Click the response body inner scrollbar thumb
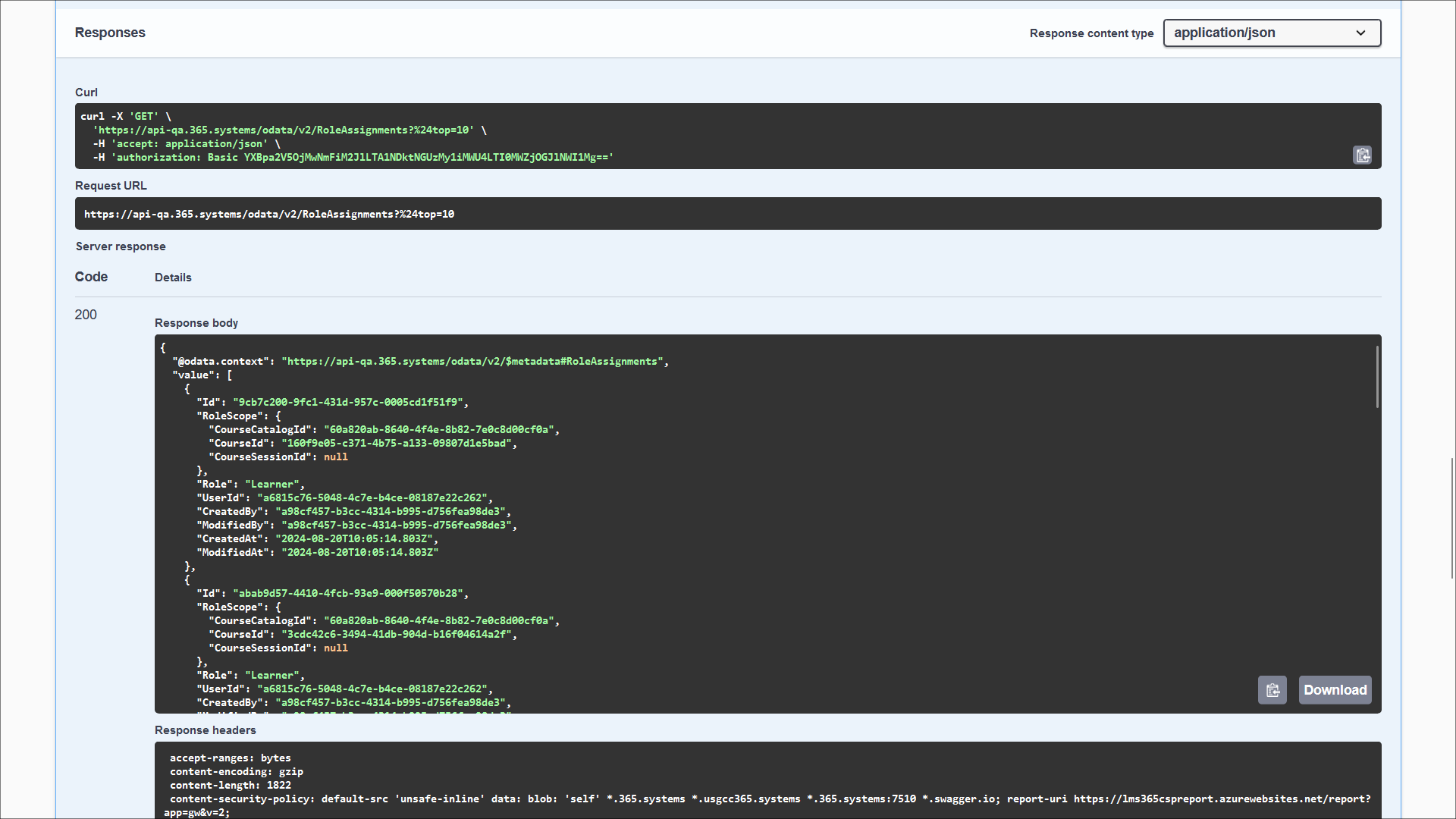 1376,377
